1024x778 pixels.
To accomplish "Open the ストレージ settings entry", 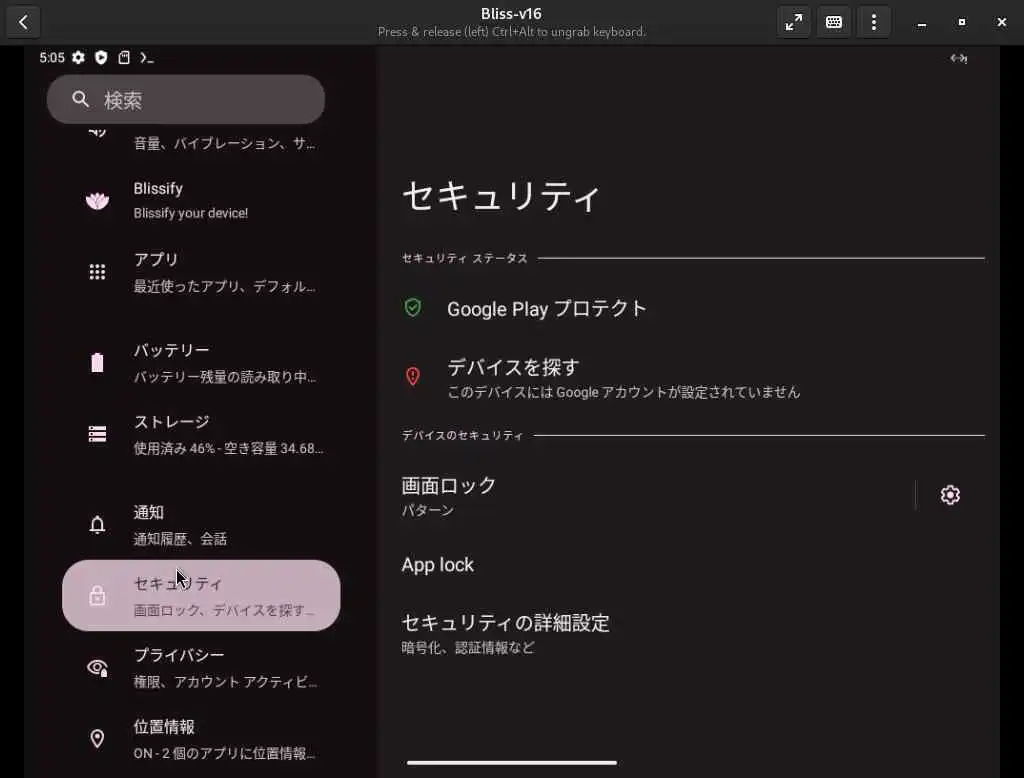I will [x=201, y=434].
